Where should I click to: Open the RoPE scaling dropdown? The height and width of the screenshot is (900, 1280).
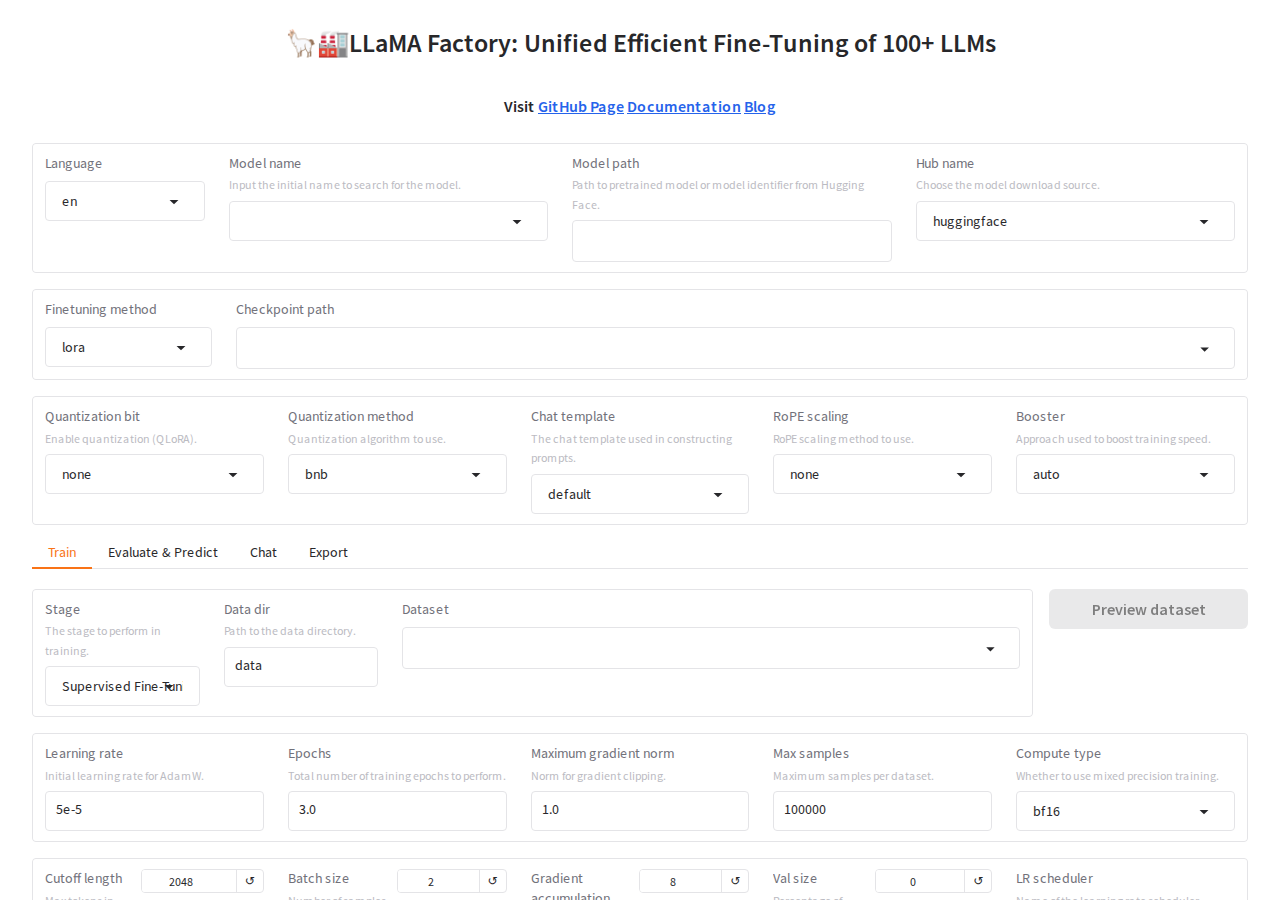(882, 474)
